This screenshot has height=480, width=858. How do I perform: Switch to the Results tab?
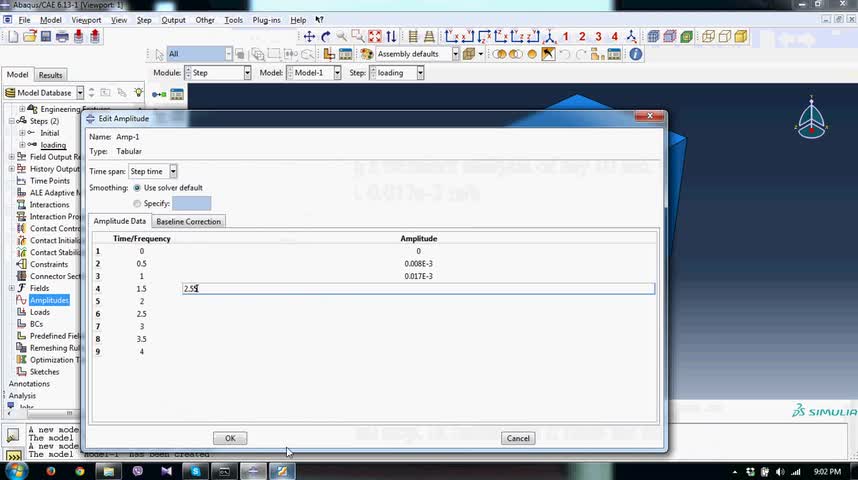50,75
